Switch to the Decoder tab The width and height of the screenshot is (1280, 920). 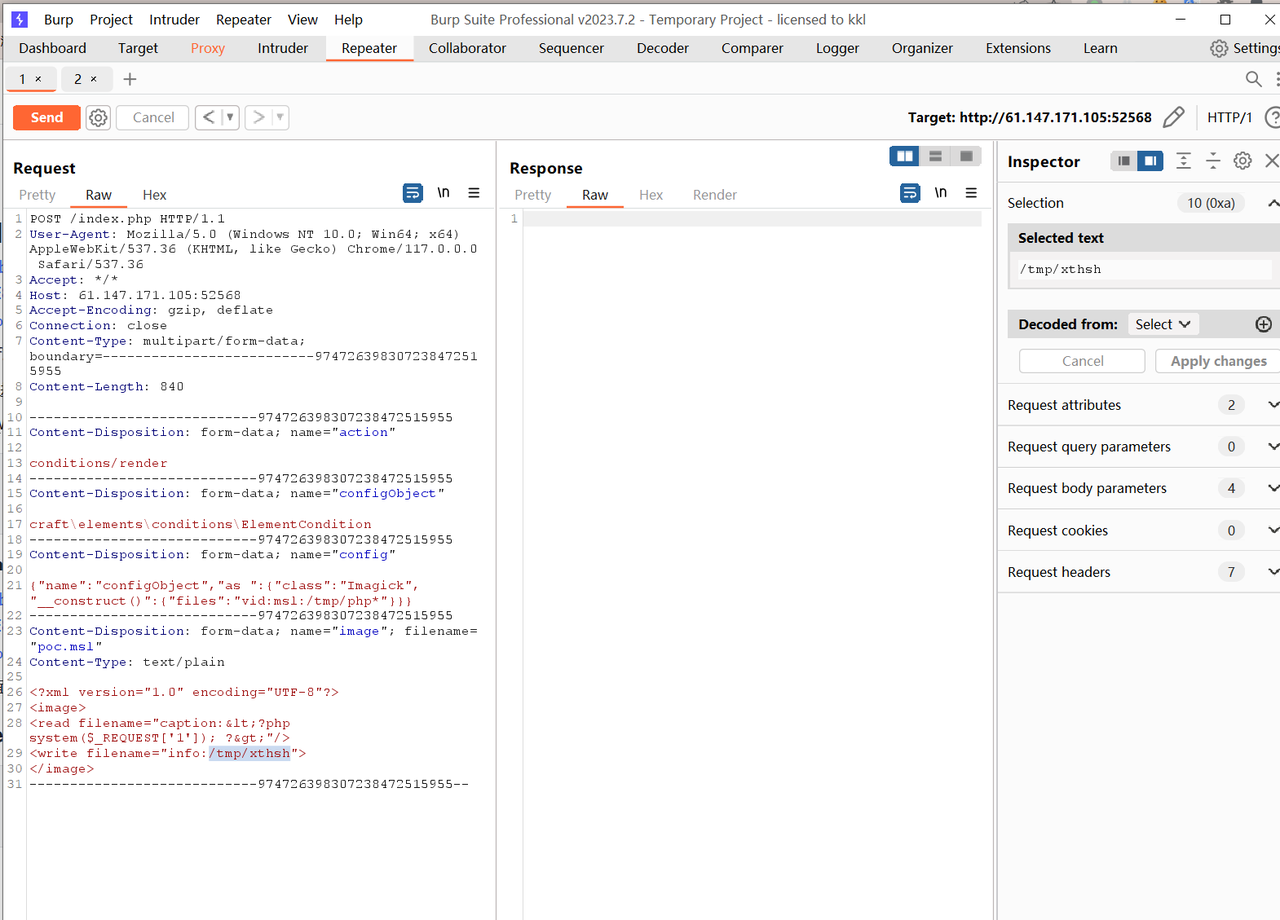pyautogui.click(x=663, y=48)
